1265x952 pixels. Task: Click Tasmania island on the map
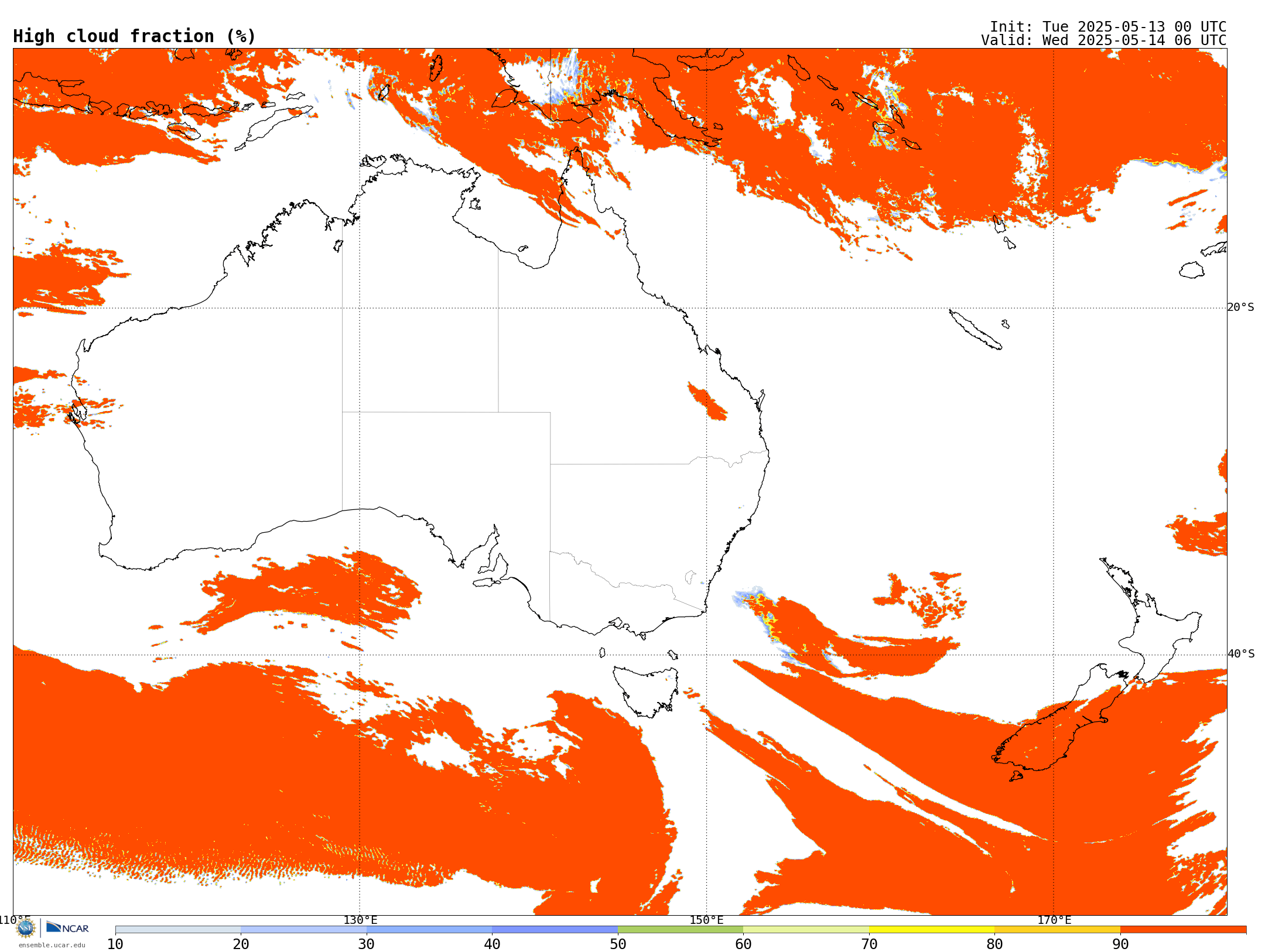tap(647, 691)
